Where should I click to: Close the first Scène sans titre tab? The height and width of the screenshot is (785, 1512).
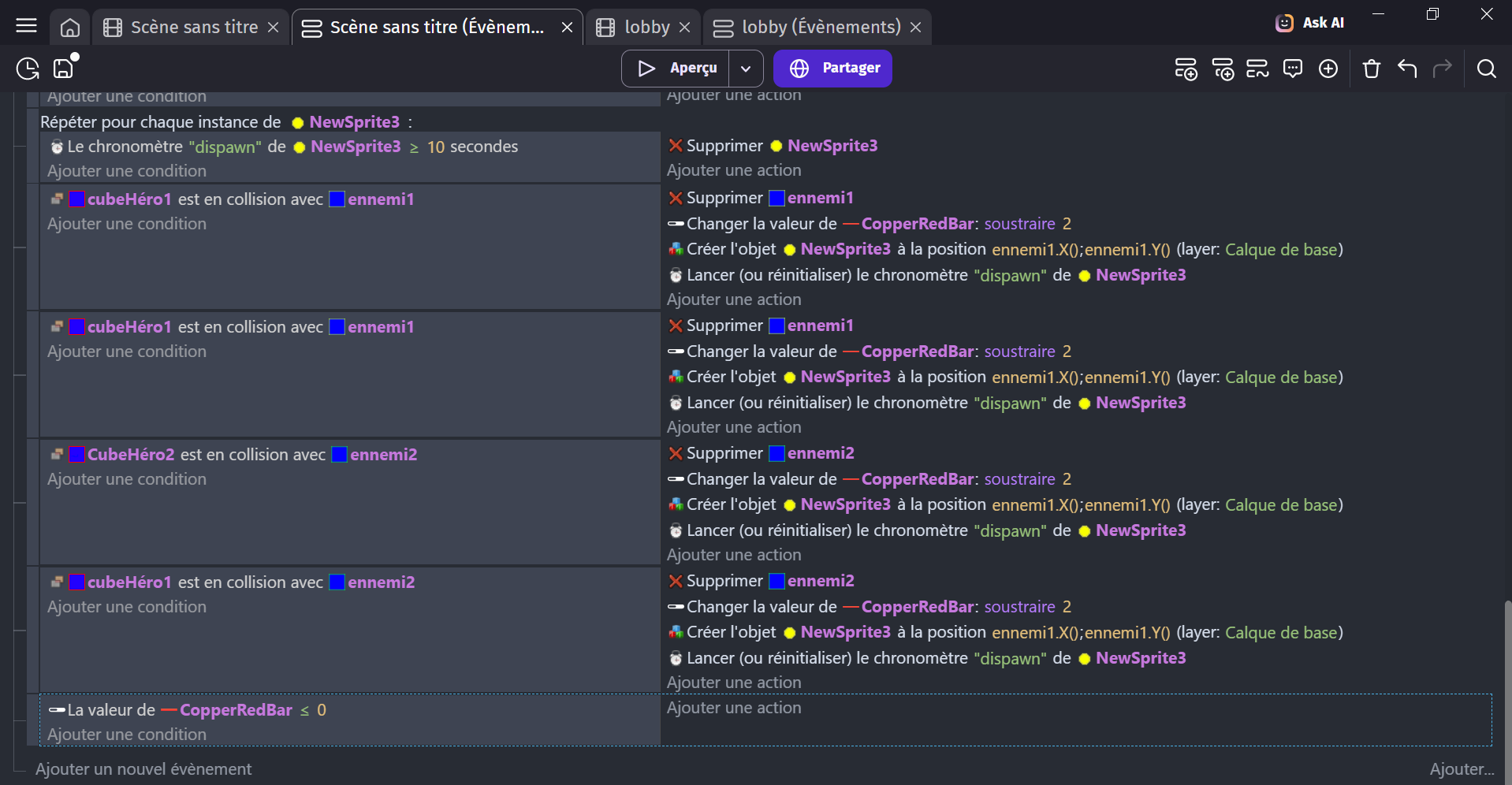(x=274, y=28)
